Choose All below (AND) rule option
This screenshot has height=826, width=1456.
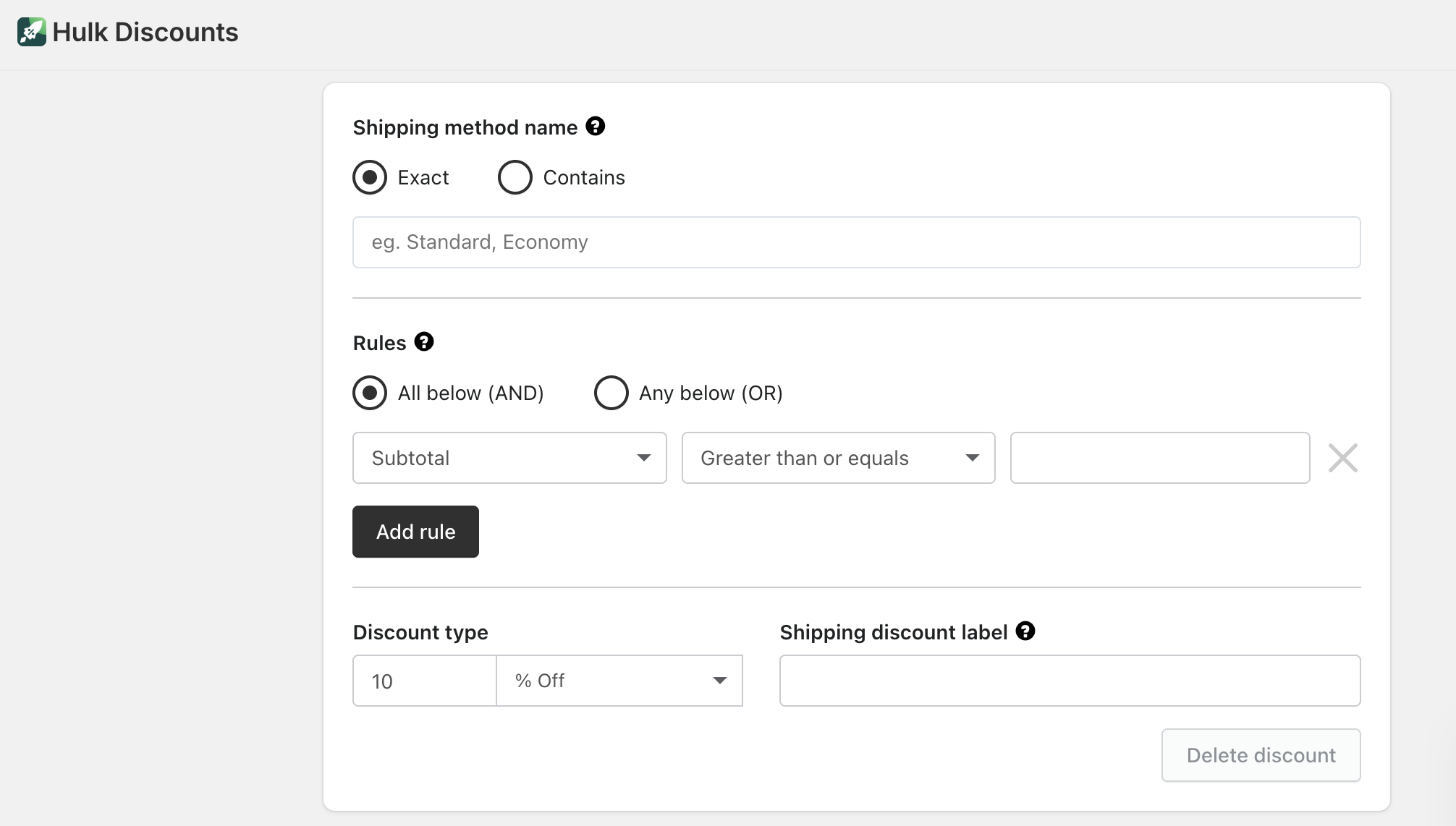click(370, 393)
